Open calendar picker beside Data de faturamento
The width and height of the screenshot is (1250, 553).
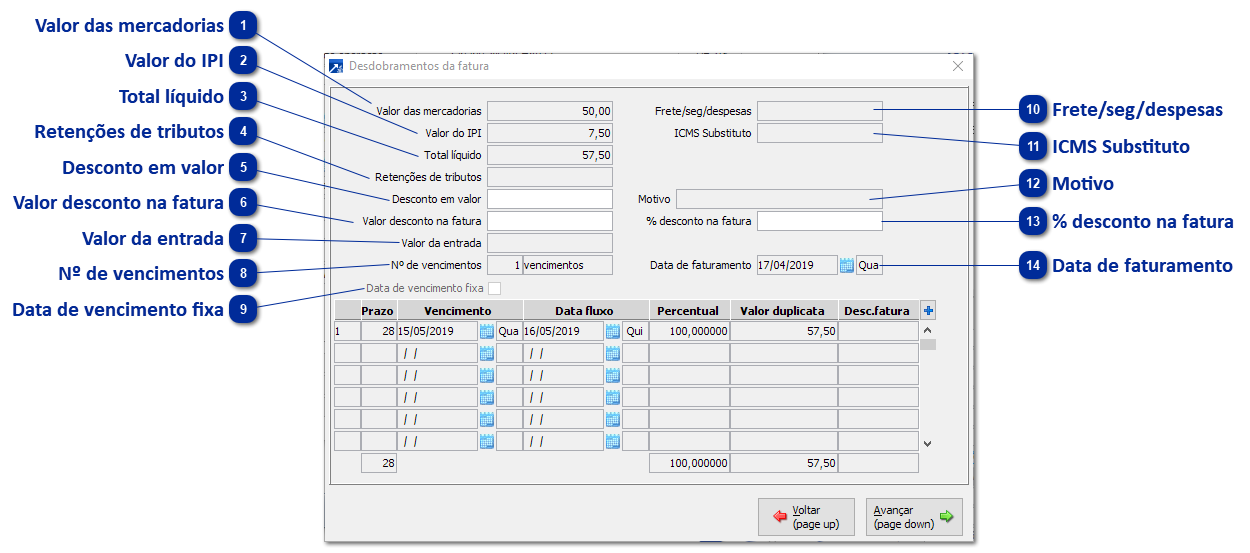[847, 265]
